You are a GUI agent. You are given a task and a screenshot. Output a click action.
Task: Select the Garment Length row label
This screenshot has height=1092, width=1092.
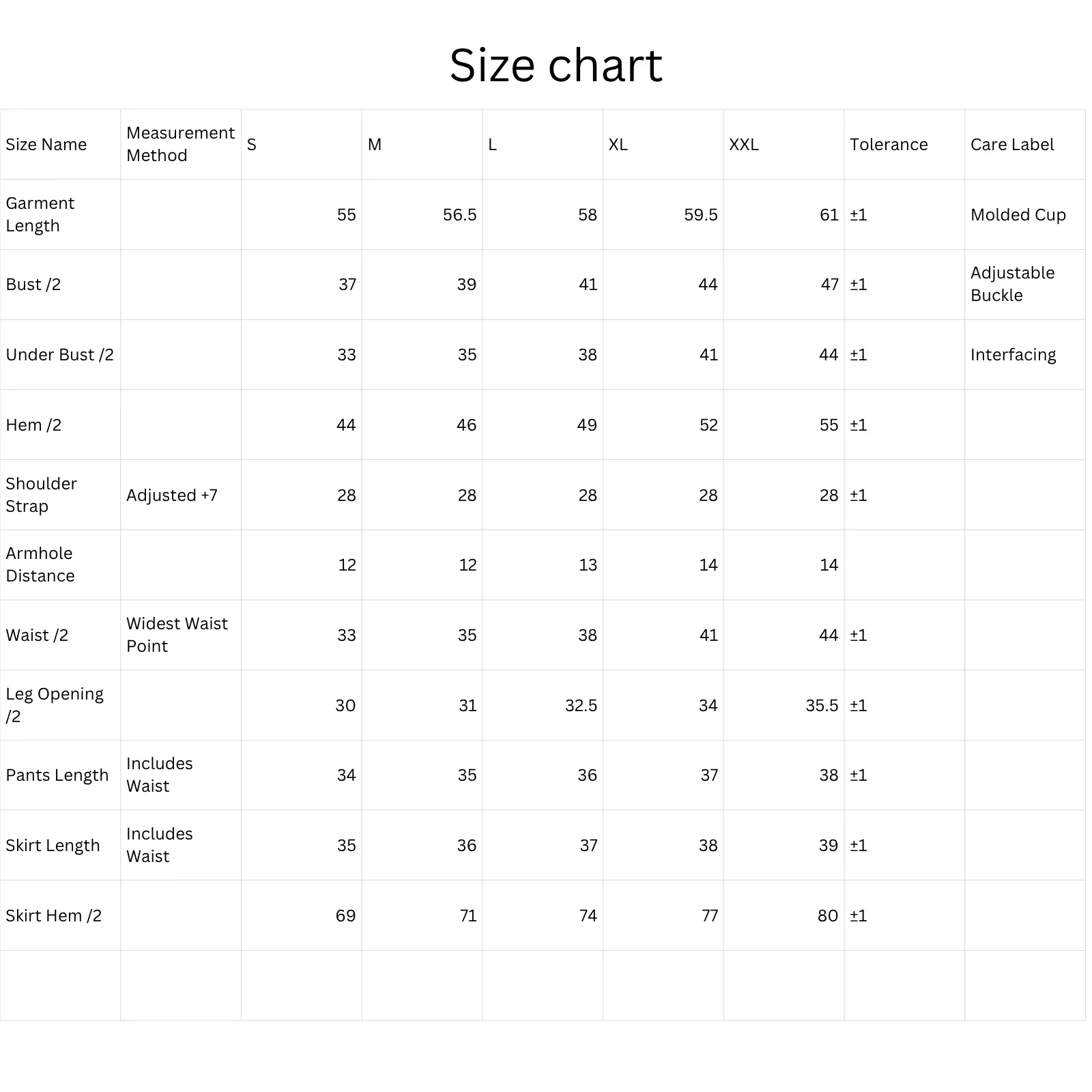pyautogui.click(x=40, y=214)
